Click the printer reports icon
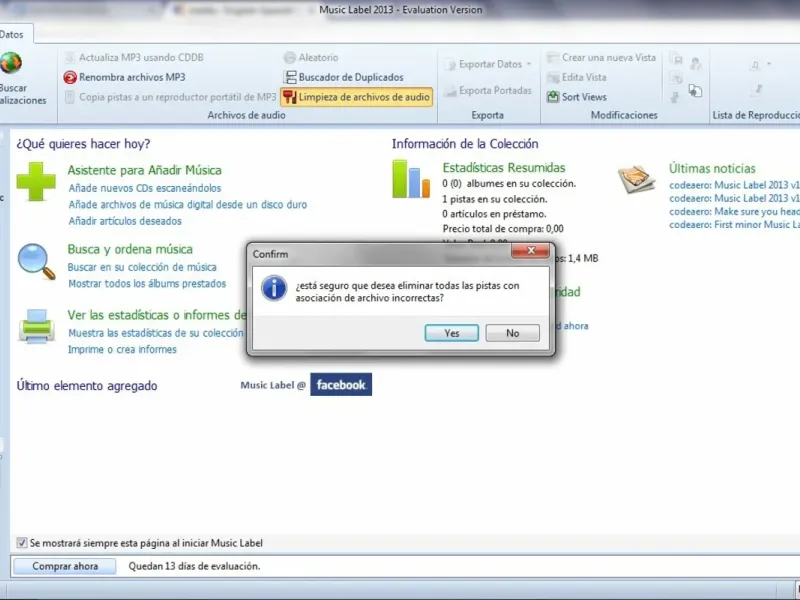The height and width of the screenshot is (600, 800). (x=36, y=327)
